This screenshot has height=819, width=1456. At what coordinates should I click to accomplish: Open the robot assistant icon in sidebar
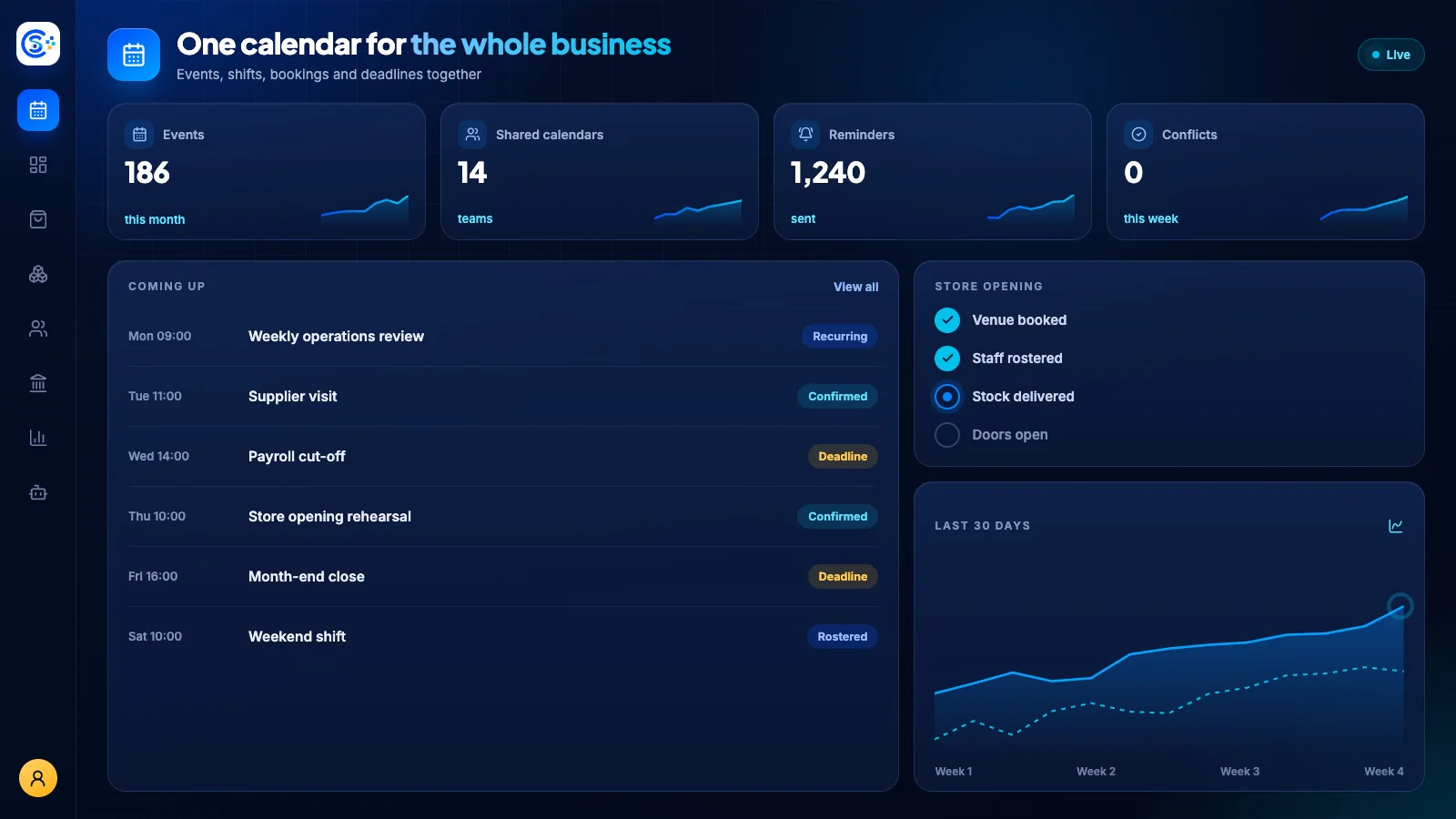click(x=38, y=492)
